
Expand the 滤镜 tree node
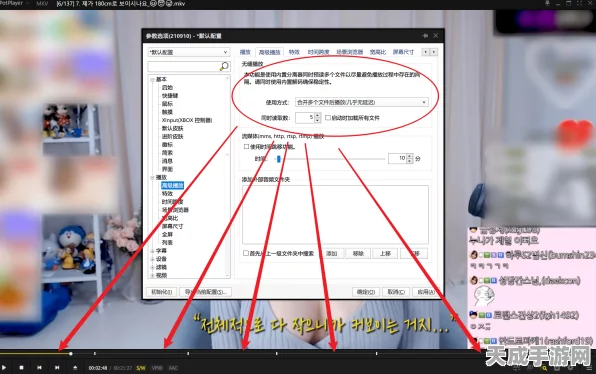pos(152,268)
